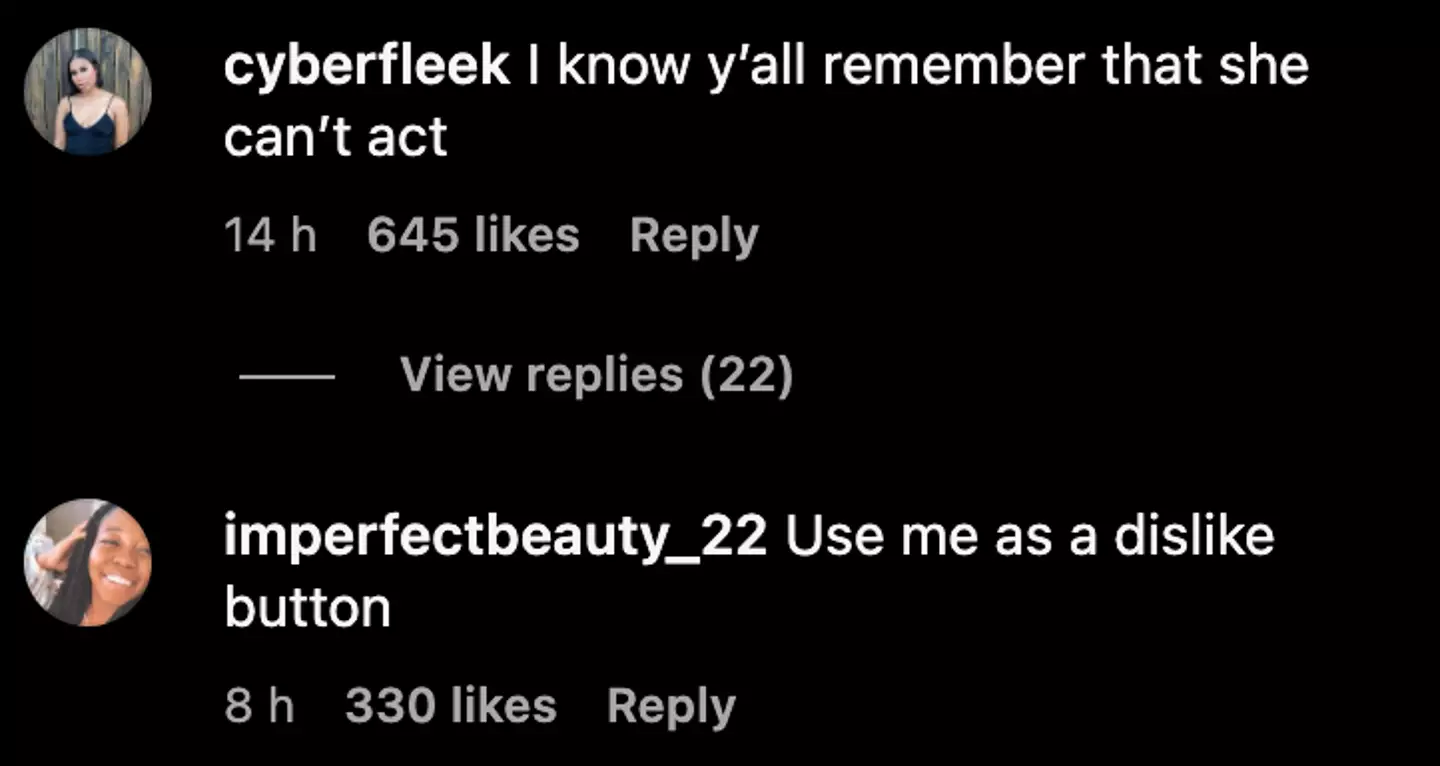View who liked imperfectbeauty_22's comment (330 likes)
Image resolution: width=1440 pixels, height=766 pixels.
[449, 704]
